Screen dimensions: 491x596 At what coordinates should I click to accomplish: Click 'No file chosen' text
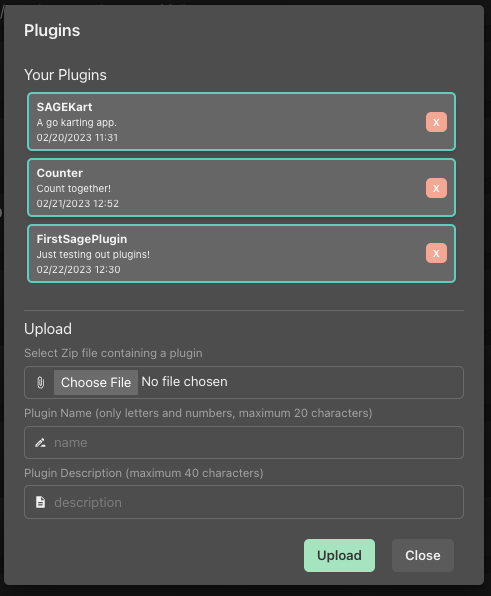click(184, 382)
